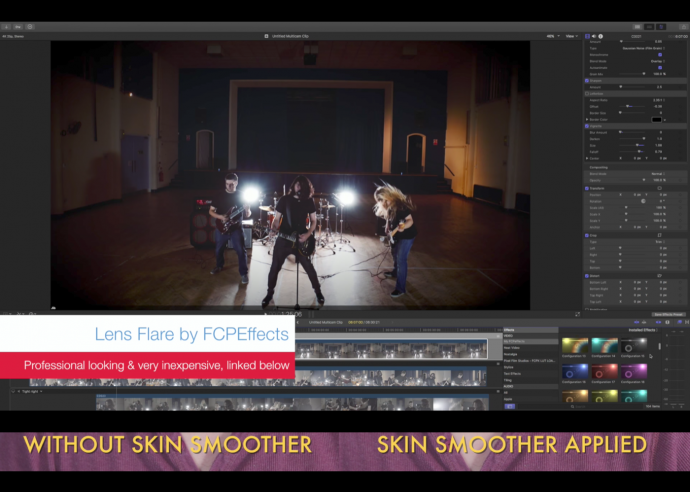Open the Effects browser icon
This screenshot has width=690, height=492.
tap(679, 322)
